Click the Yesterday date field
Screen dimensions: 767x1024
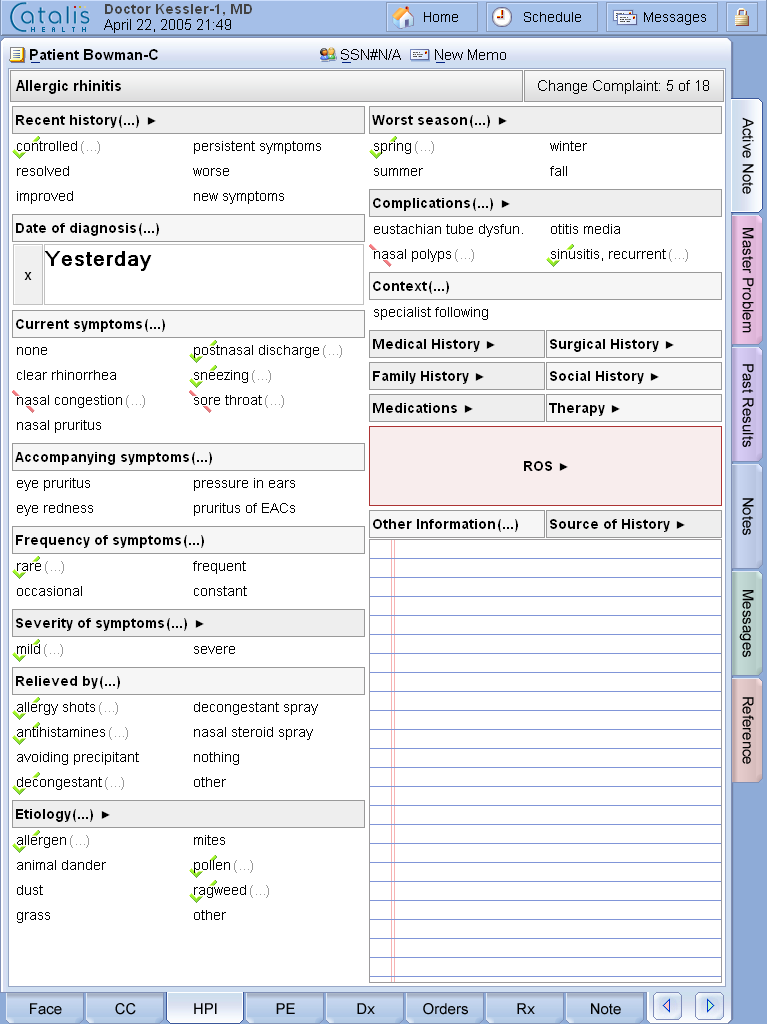204,275
